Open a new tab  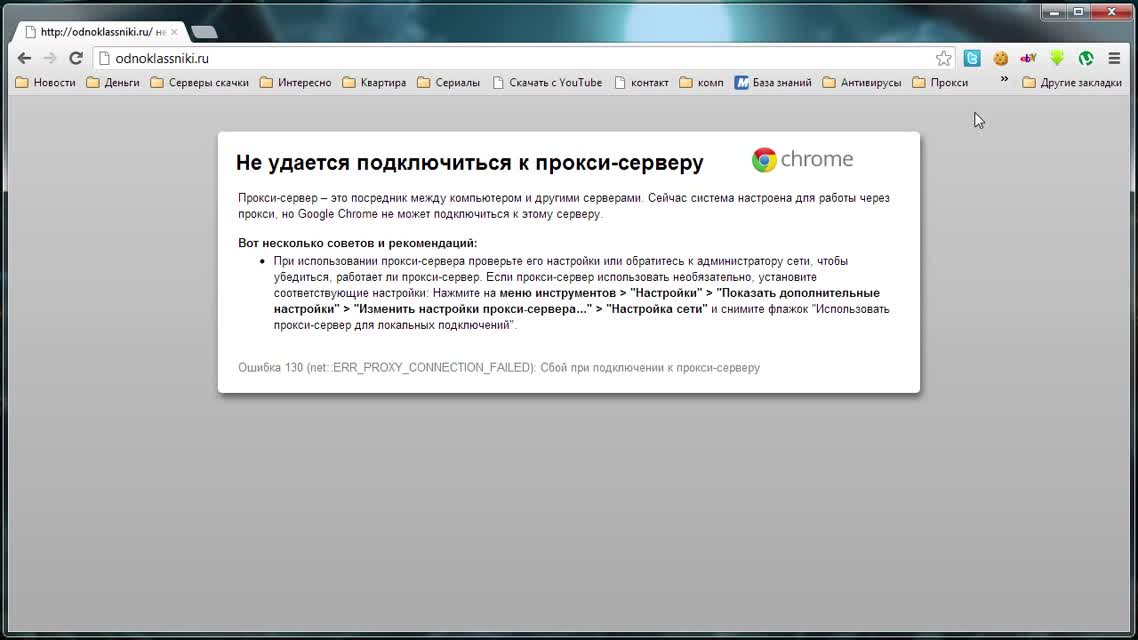point(204,32)
